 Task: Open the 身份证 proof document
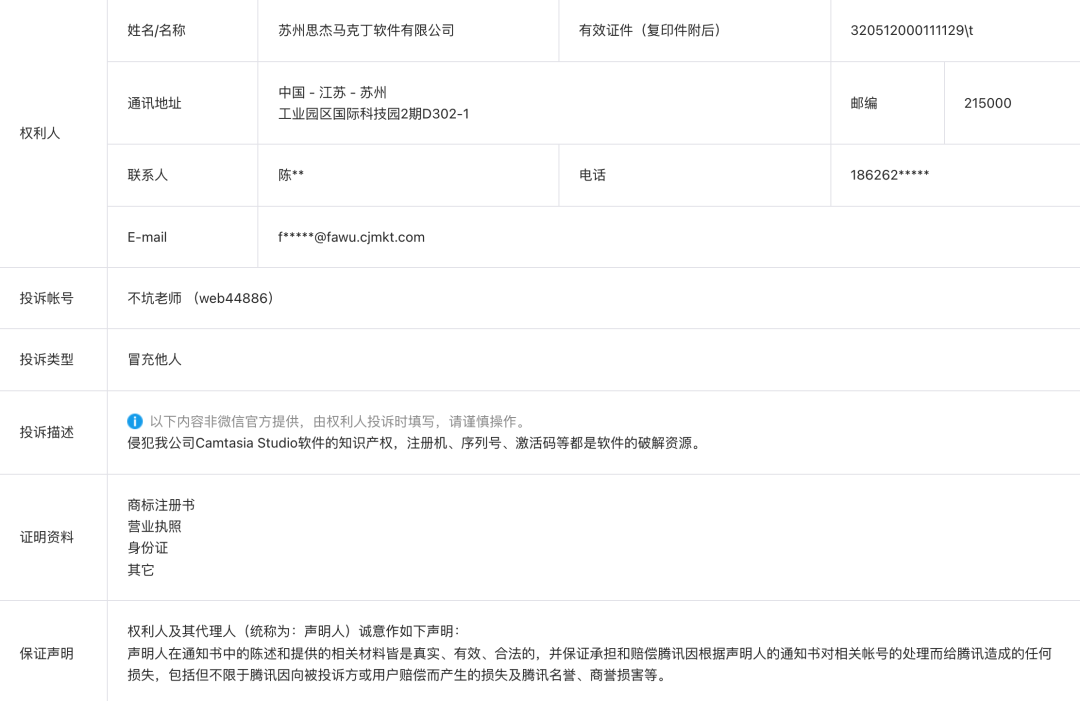pyautogui.click(x=147, y=547)
